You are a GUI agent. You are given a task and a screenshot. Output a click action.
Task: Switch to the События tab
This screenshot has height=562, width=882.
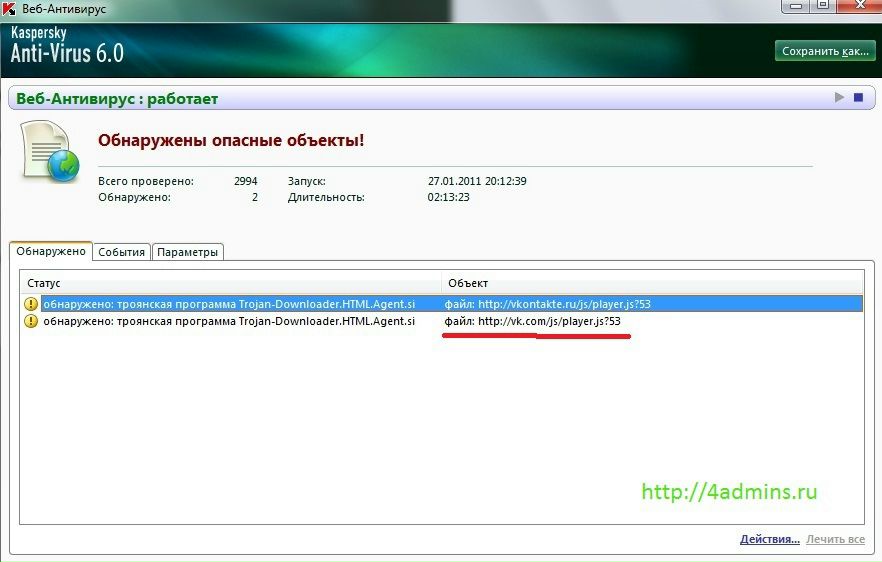(x=122, y=252)
